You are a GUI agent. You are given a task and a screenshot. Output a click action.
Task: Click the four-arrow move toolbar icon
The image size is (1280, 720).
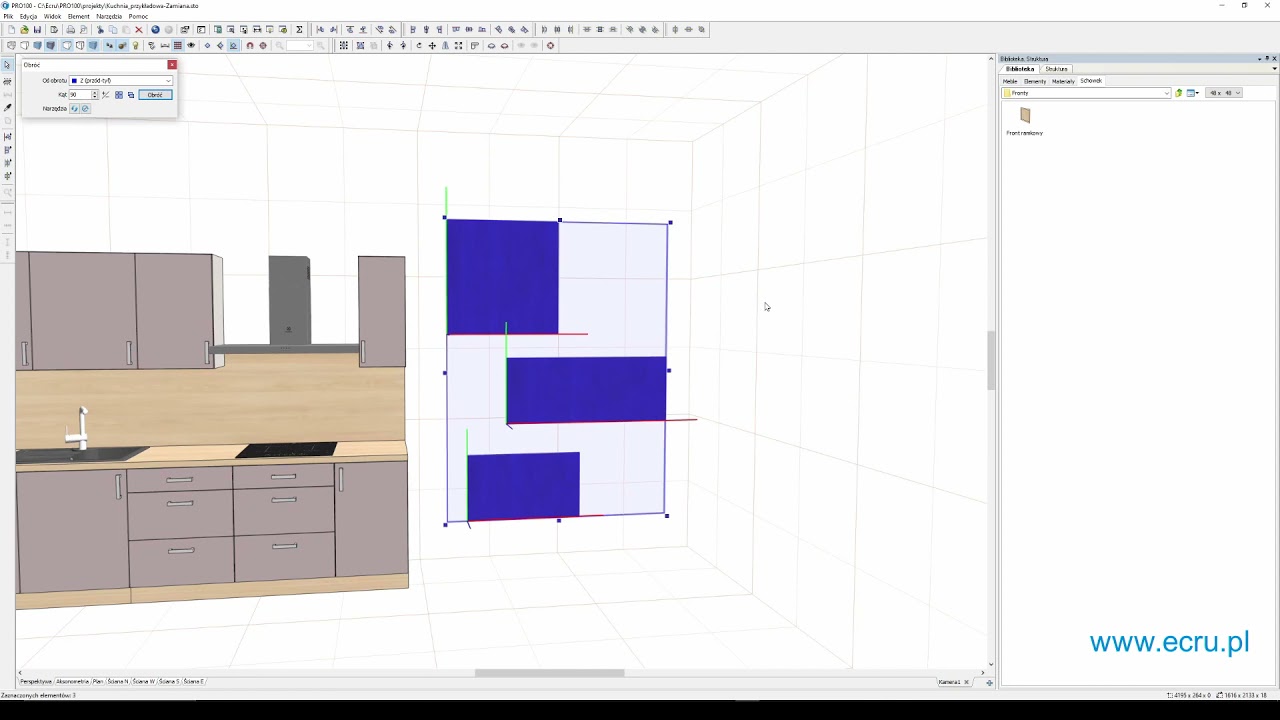[x=432, y=46]
